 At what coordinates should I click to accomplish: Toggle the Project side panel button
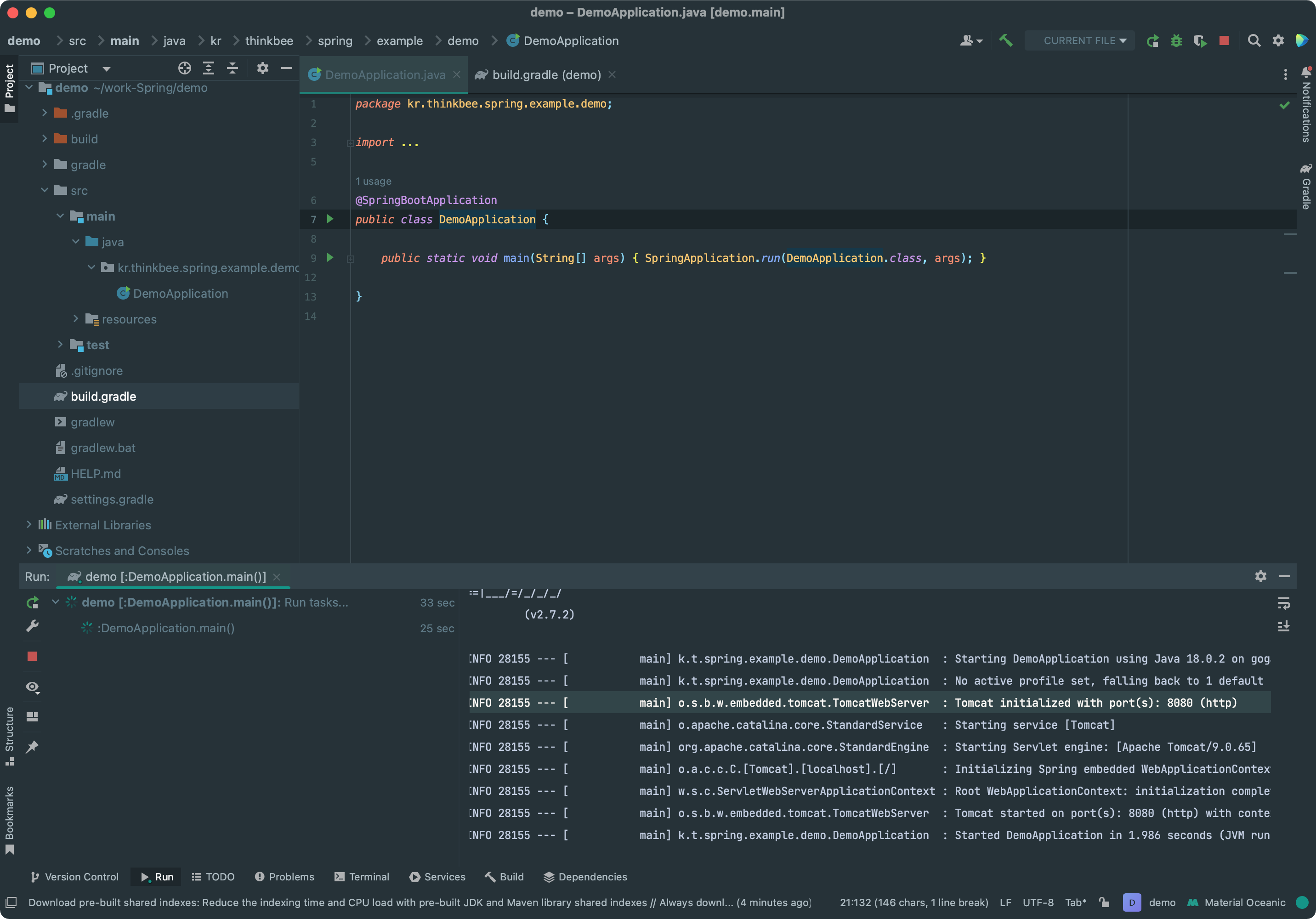pos(9,89)
